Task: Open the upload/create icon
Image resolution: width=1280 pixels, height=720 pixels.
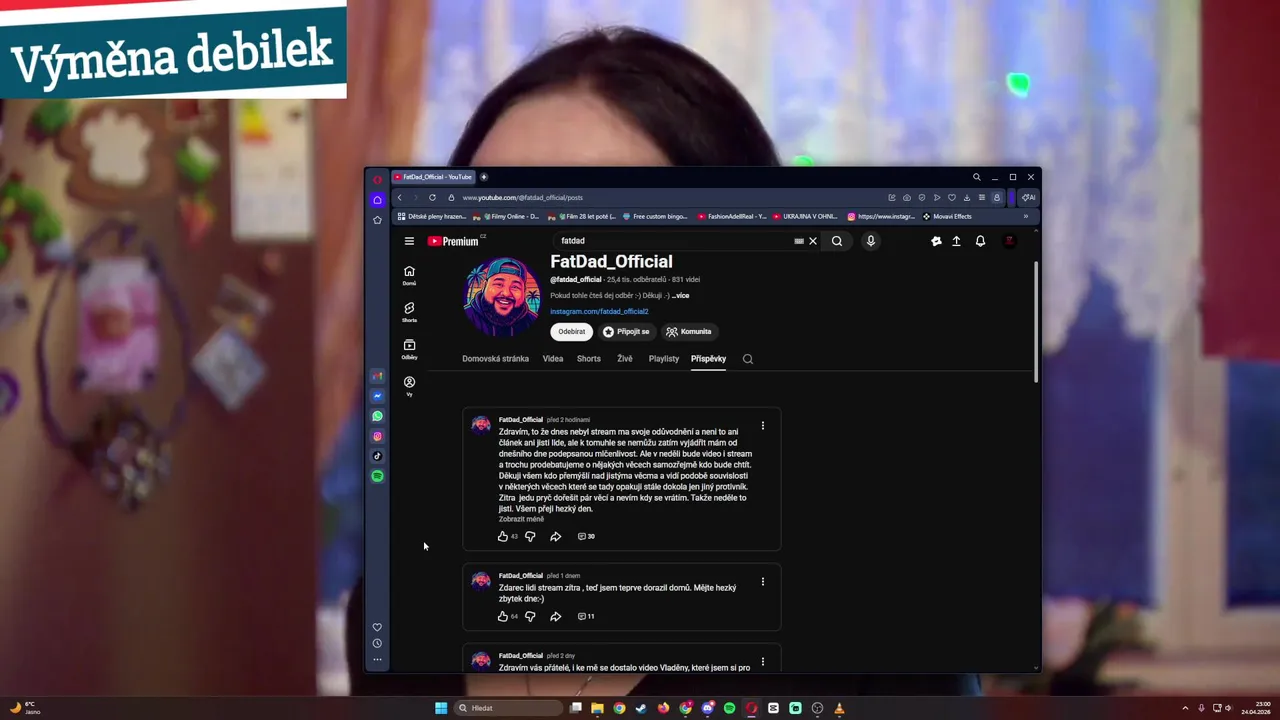Action: pyautogui.click(x=956, y=241)
